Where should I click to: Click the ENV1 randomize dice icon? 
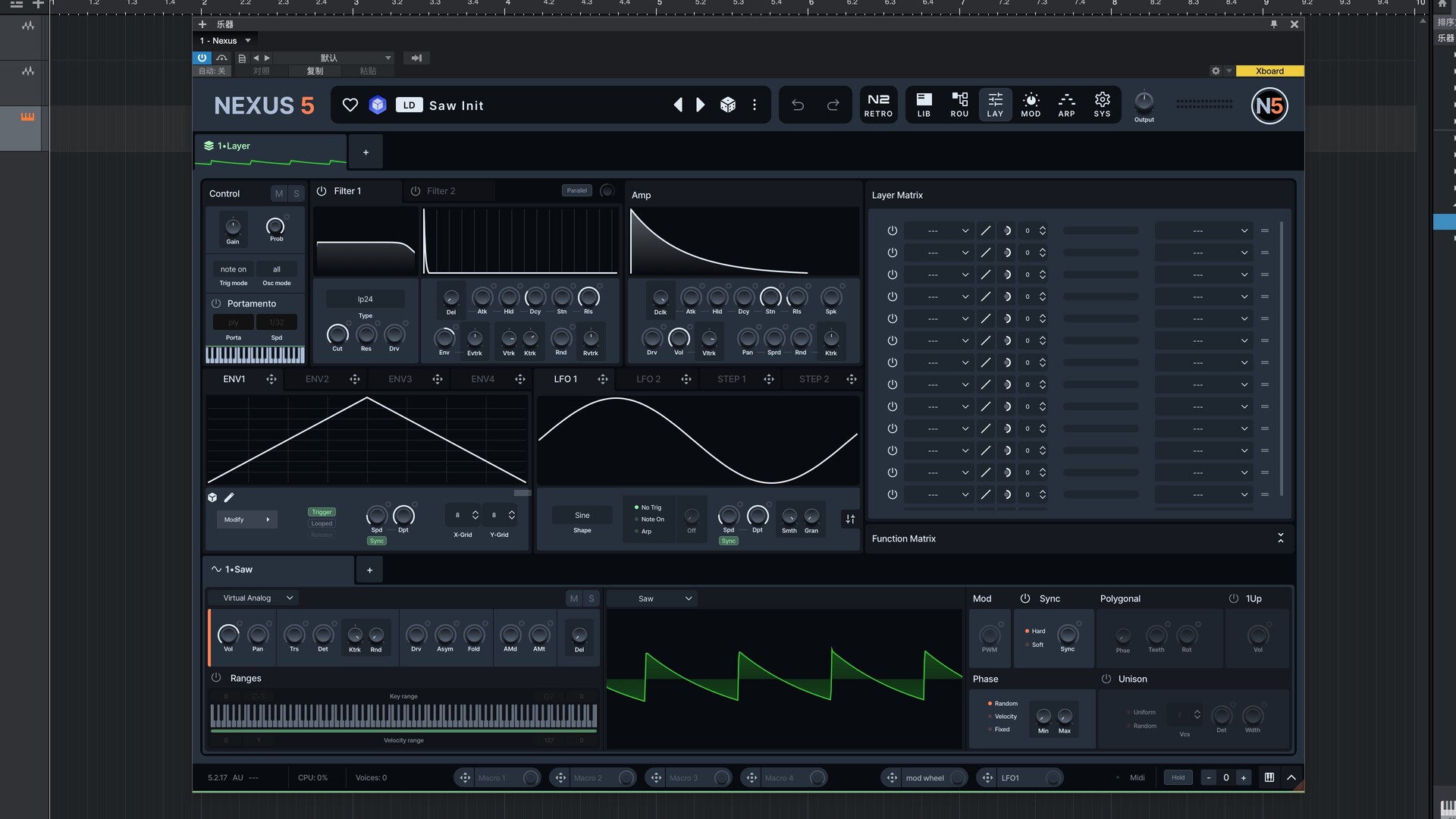[x=212, y=498]
